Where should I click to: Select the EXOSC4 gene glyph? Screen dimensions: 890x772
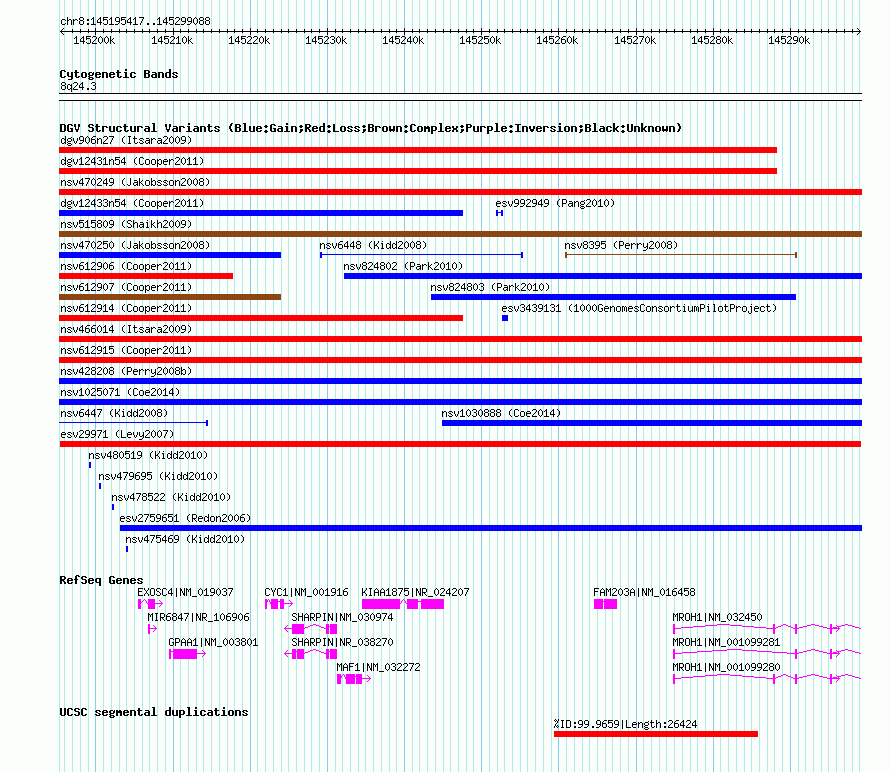tap(150, 604)
